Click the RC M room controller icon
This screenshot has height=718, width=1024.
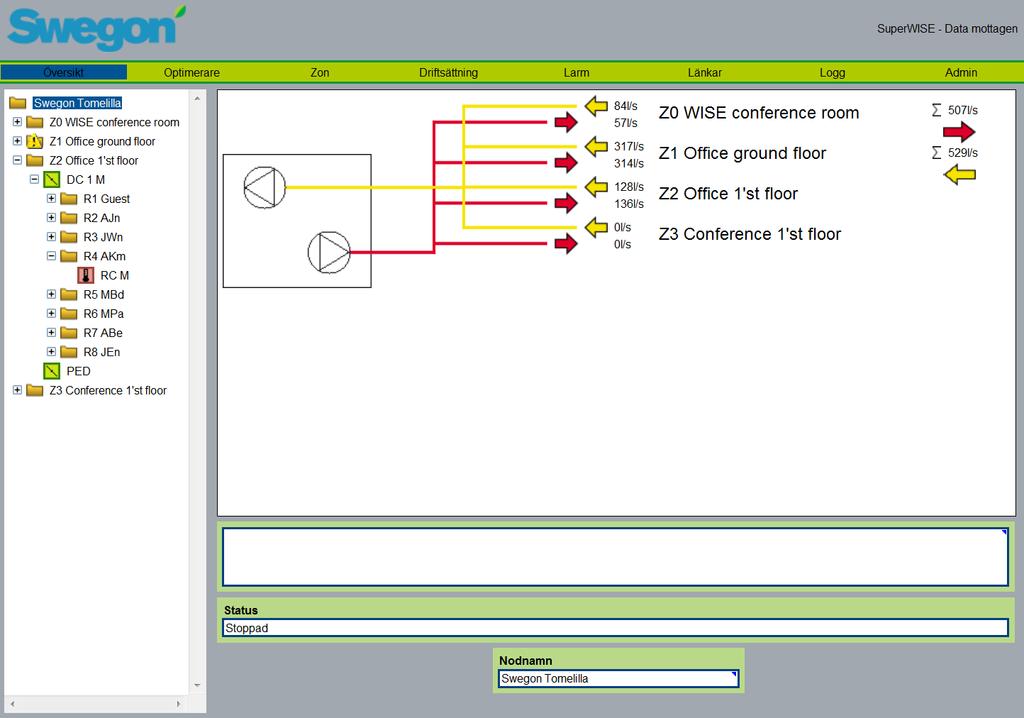coord(86,276)
